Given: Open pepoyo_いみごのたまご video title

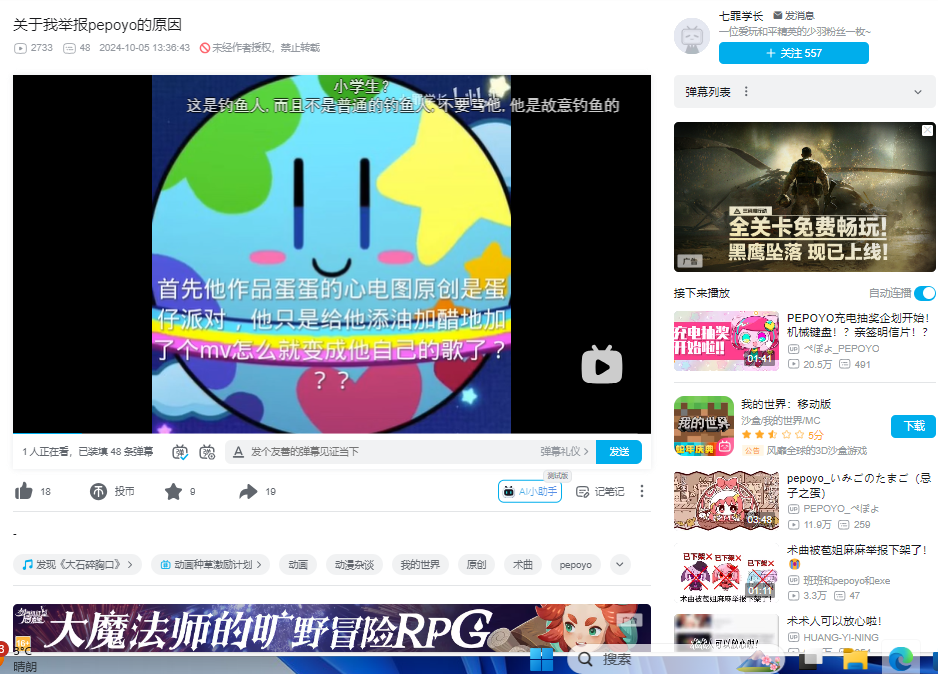Looking at the screenshot, I should point(859,485).
